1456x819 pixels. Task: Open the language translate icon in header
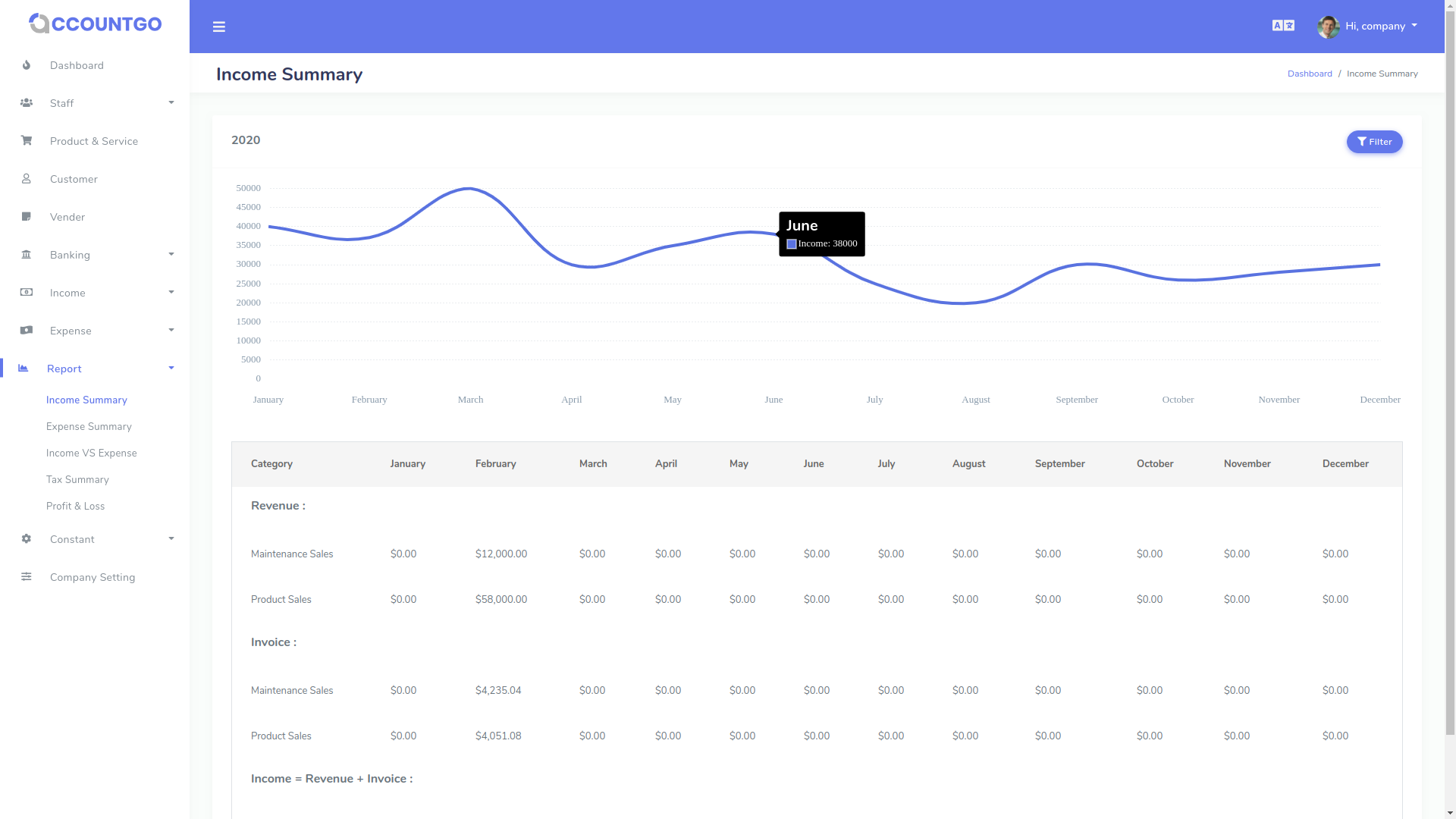point(1284,25)
